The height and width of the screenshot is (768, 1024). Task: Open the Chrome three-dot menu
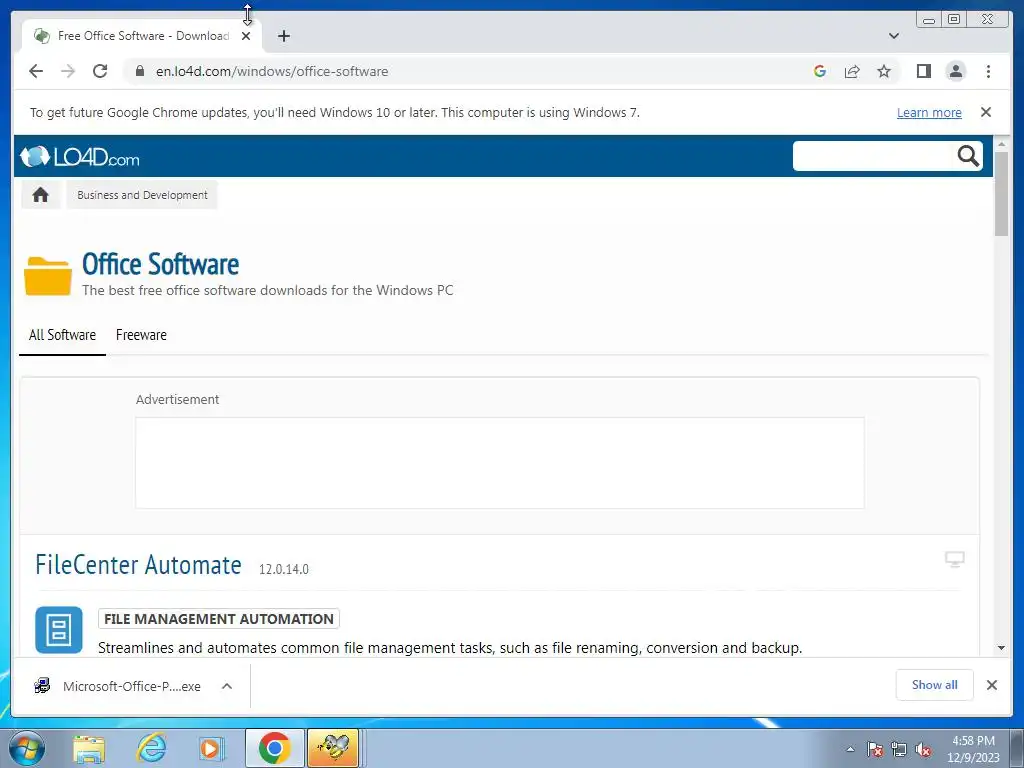(x=988, y=71)
